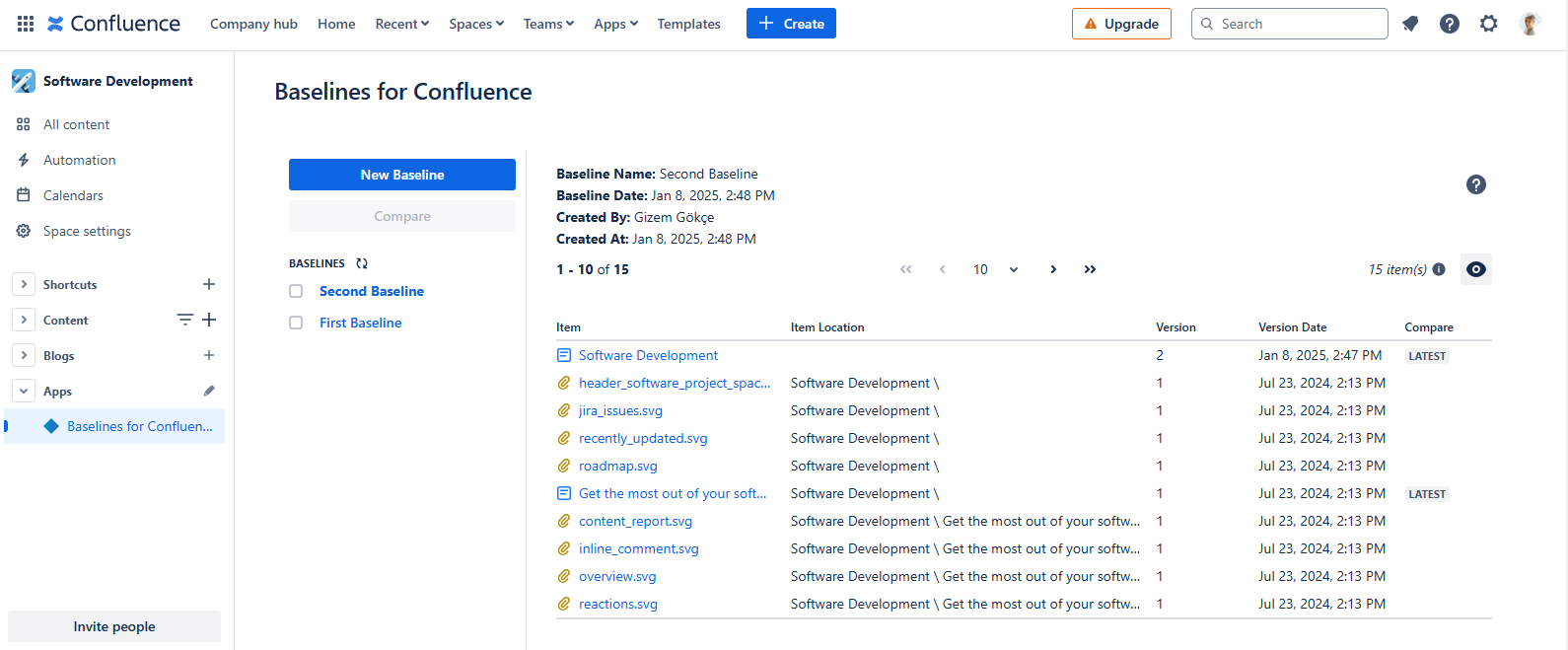Check the Second Baseline checkbox
The image size is (1568, 650).
(296, 291)
